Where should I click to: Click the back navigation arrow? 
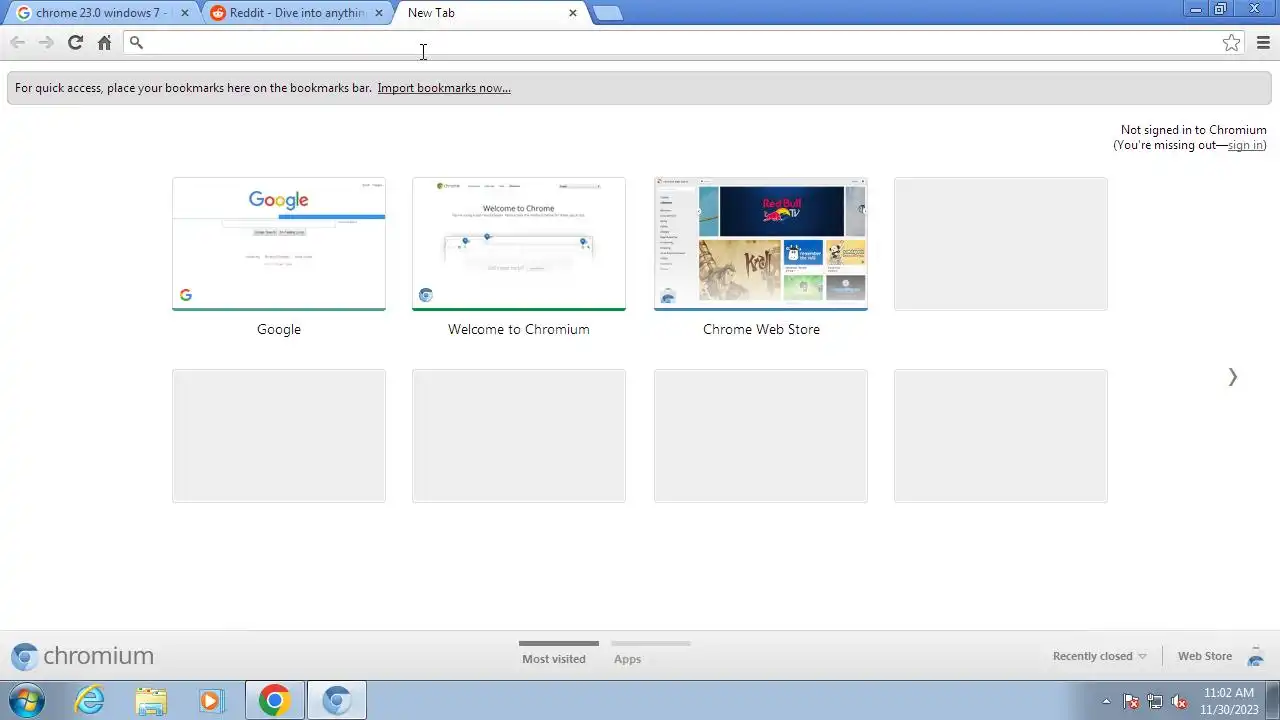[x=17, y=42]
